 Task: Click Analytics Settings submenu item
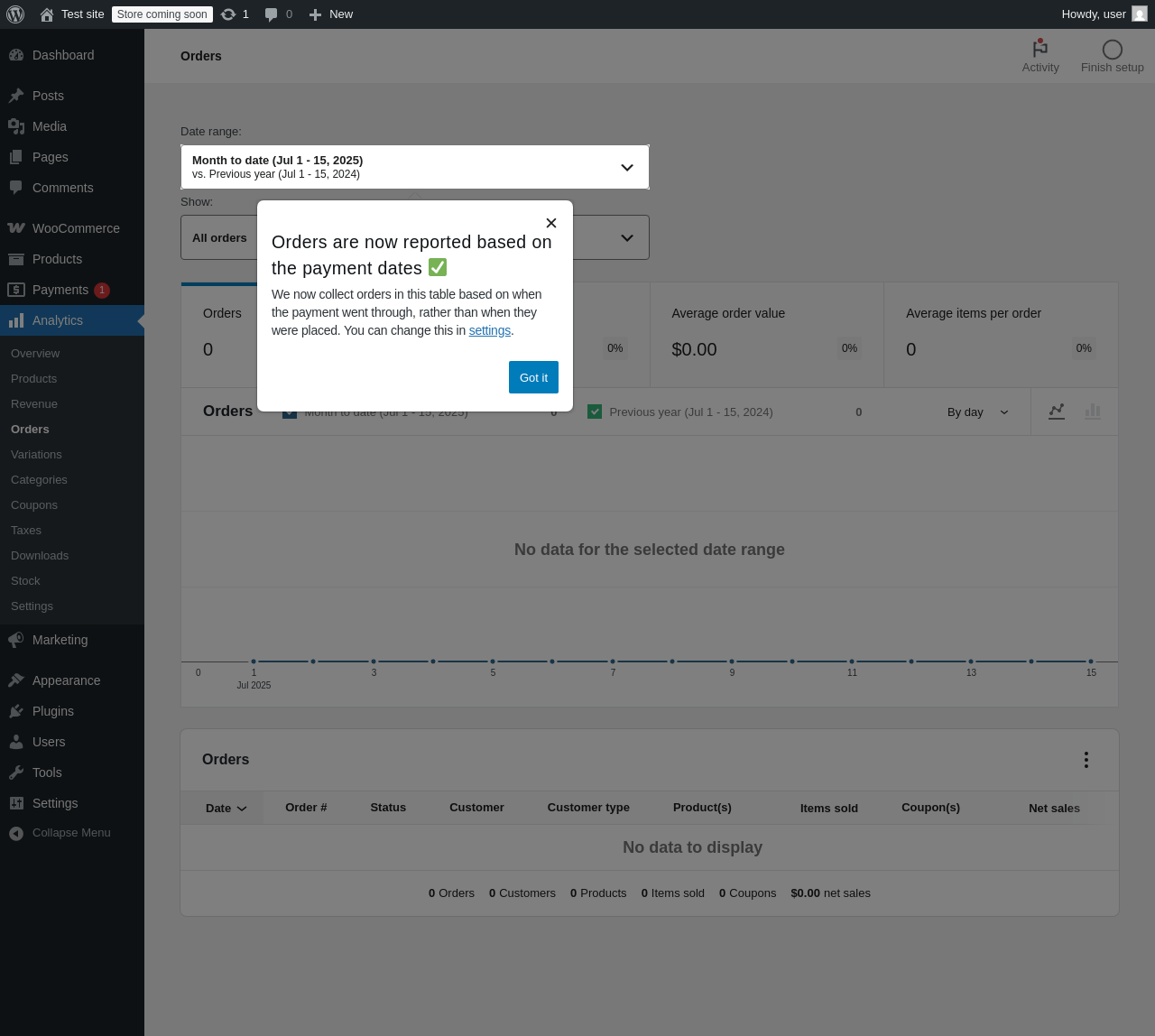tap(32, 606)
